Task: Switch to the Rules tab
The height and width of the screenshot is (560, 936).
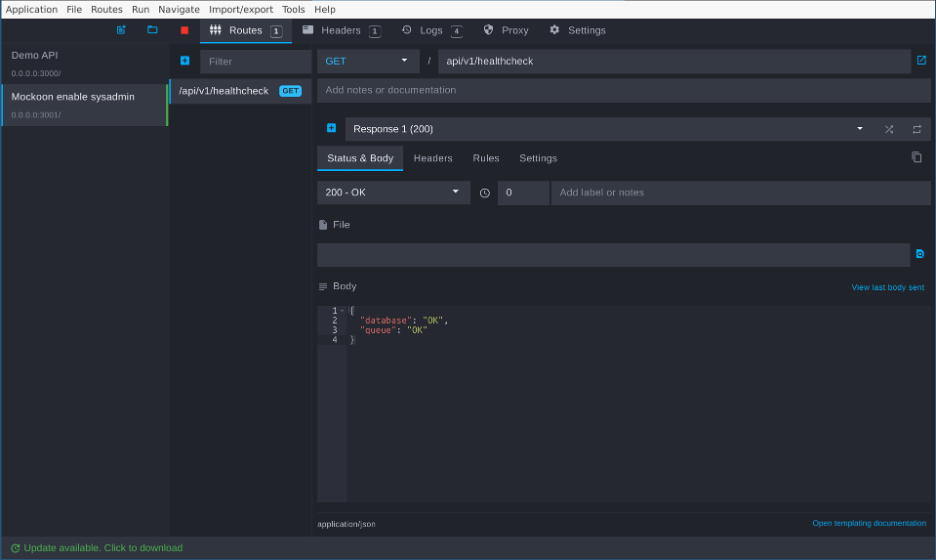Action: click(x=486, y=158)
